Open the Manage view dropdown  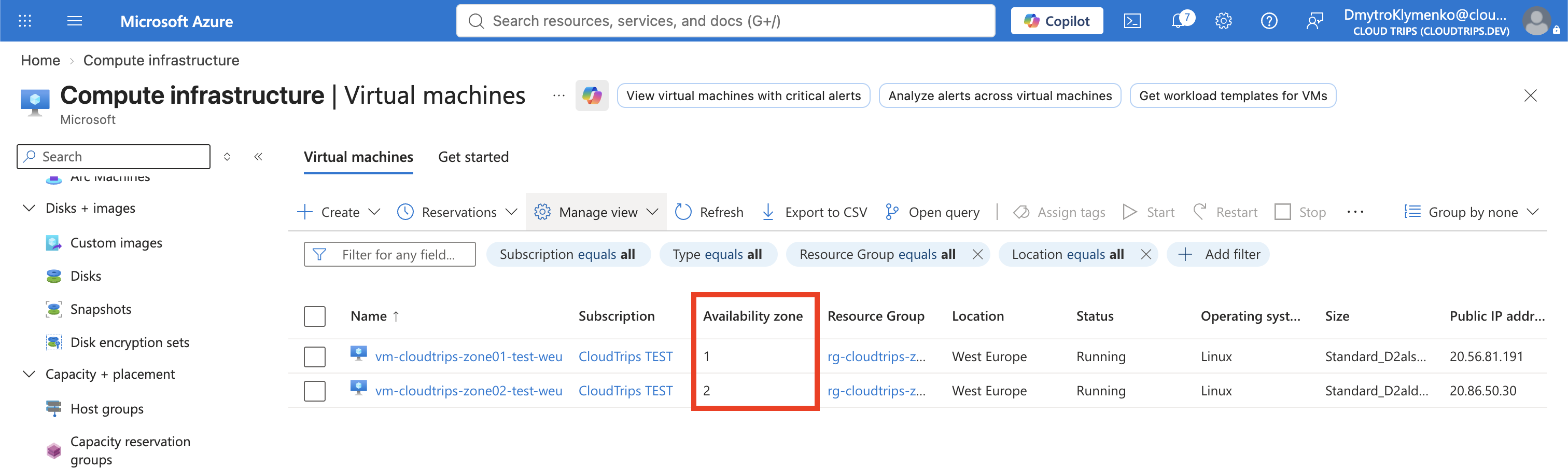(x=596, y=212)
